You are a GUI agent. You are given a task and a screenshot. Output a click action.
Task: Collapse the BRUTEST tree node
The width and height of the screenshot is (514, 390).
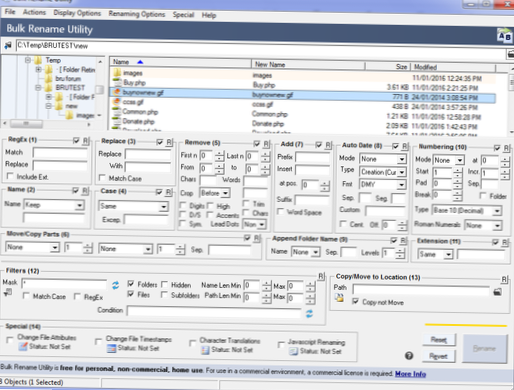[38, 88]
